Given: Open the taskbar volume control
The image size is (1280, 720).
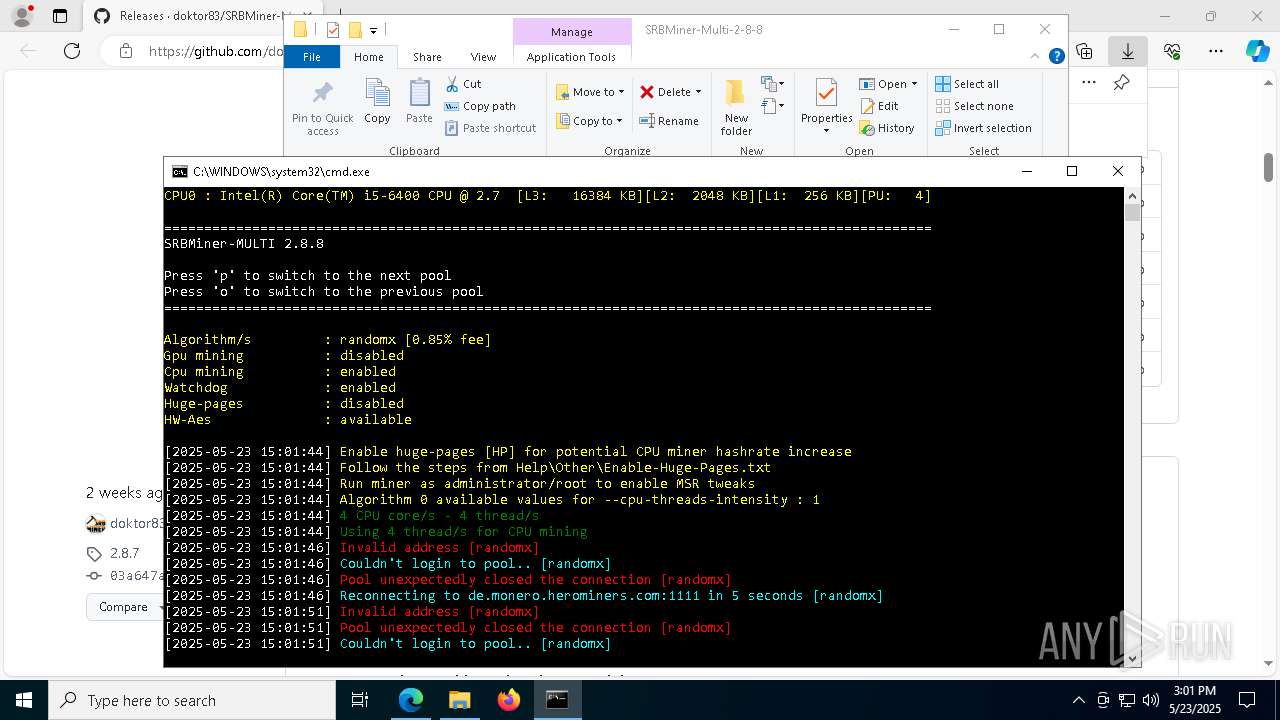Looking at the screenshot, I should pyautogui.click(x=1151, y=700).
